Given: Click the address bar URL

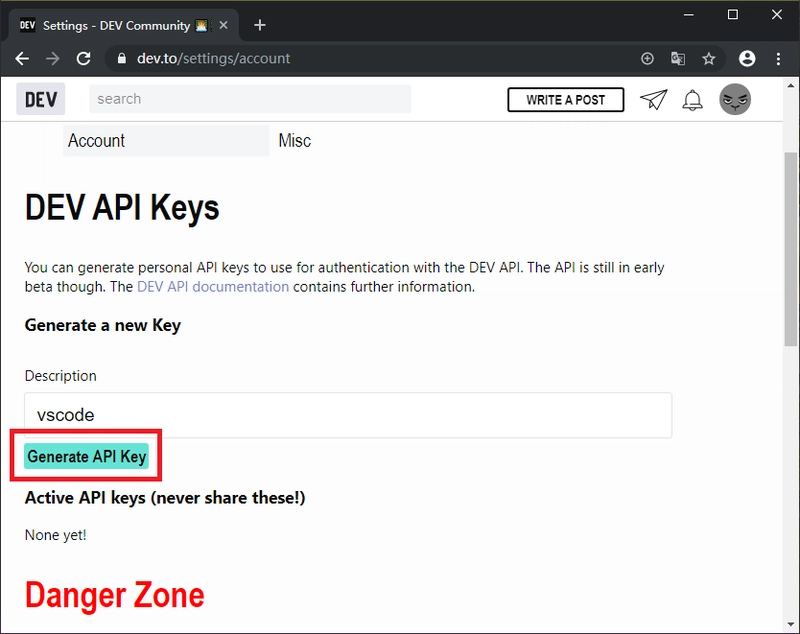Looking at the screenshot, I should [x=213, y=59].
